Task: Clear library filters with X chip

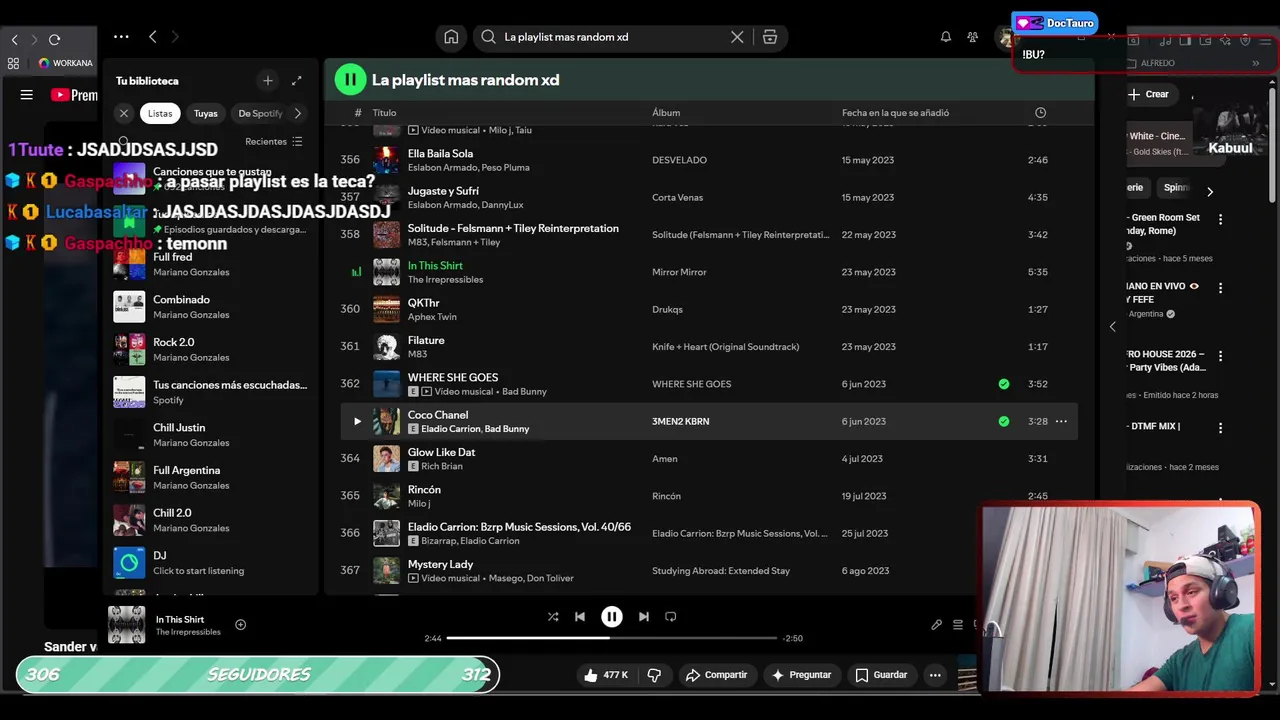Action: [124, 113]
